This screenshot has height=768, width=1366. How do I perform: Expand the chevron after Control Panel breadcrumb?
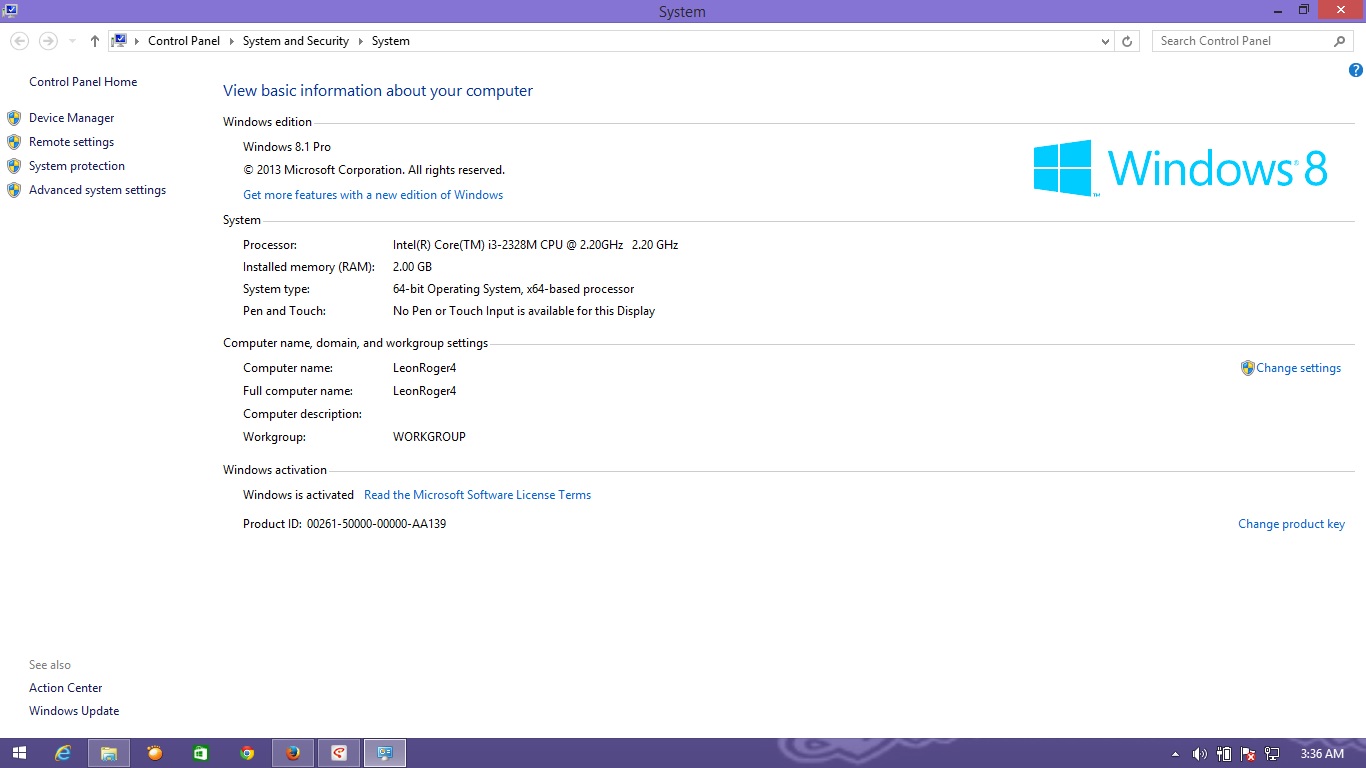[x=231, y=41]
